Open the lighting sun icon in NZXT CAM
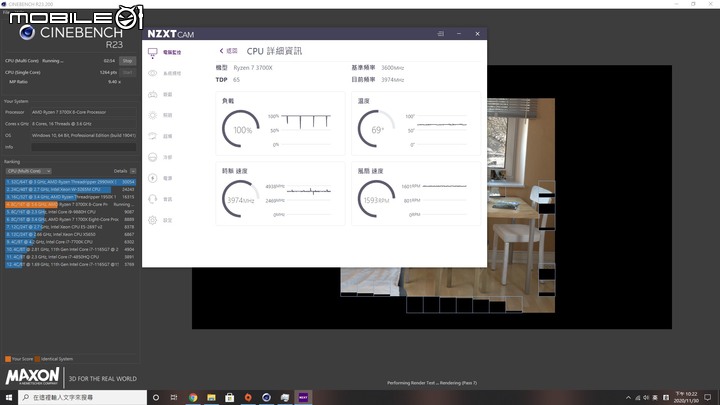 [x=153, y=115]
